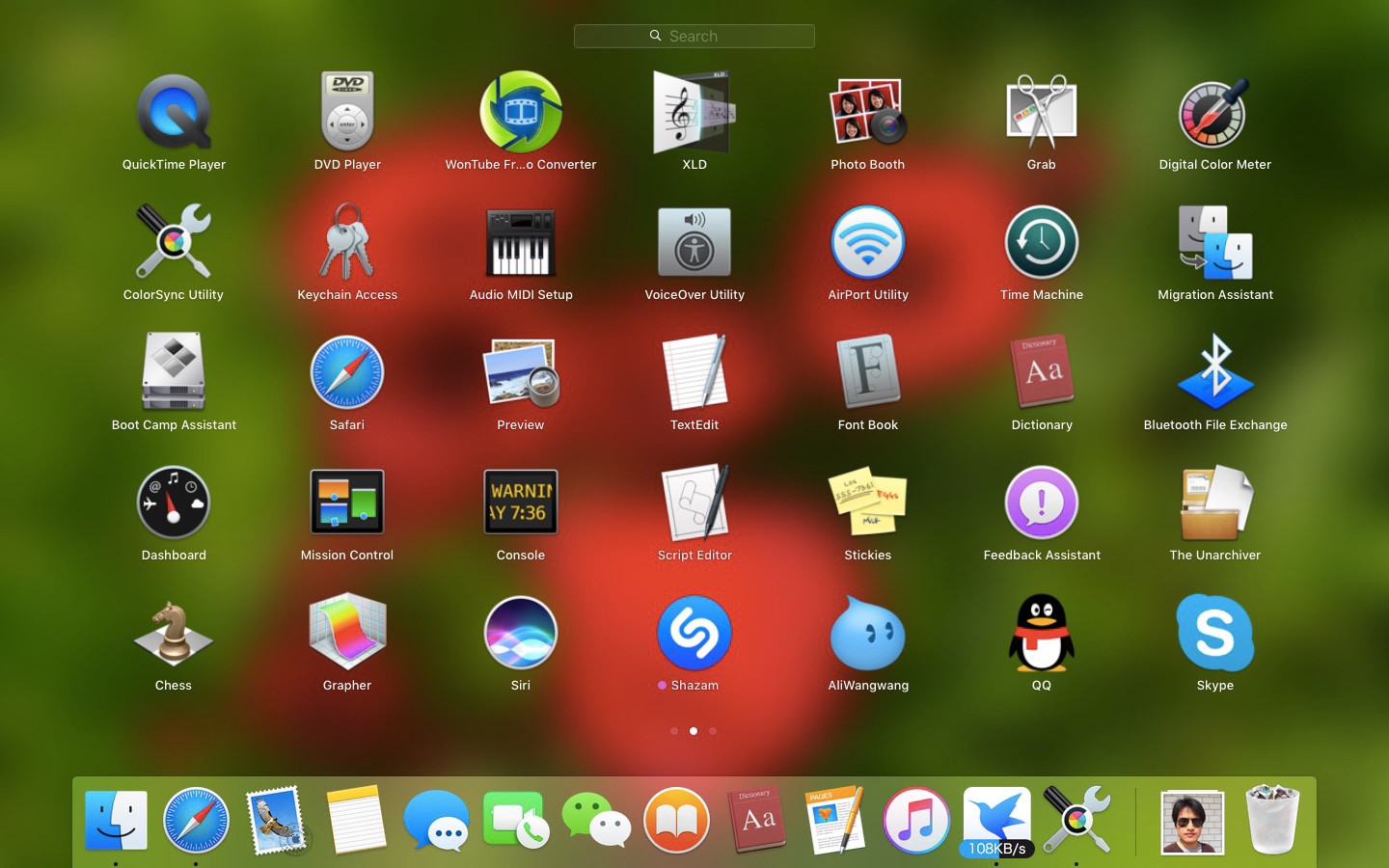Viewport: 1389px width, 868px height.
Task: Open the Siri app
Action: tap(521, 634)
